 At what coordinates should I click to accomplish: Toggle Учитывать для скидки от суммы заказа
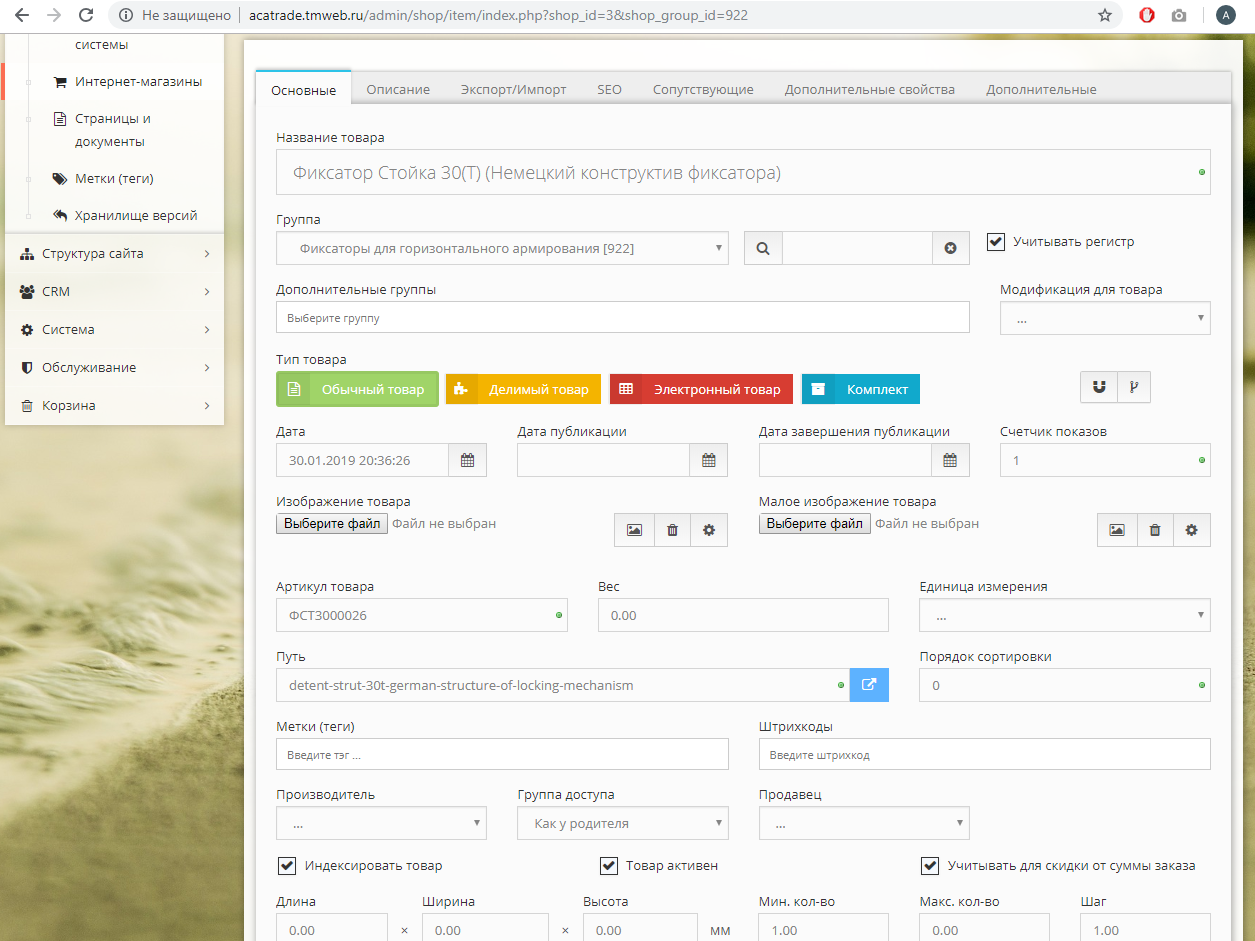click(x=930, y=865)
